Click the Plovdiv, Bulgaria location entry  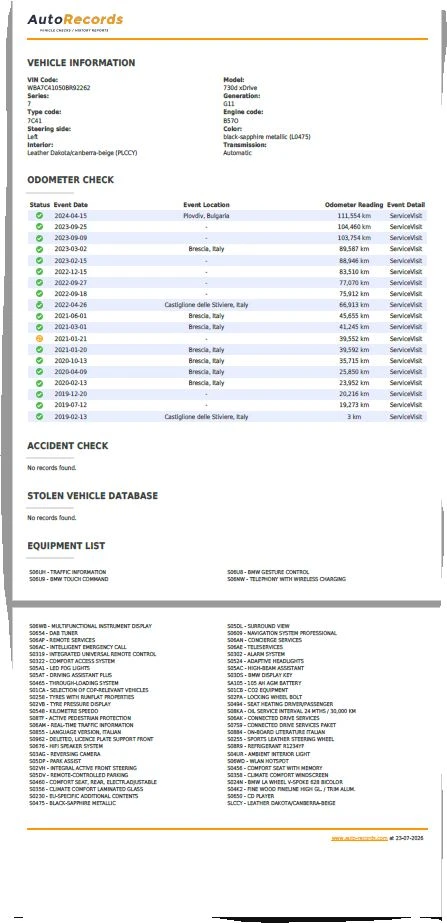tap(206, 216)
